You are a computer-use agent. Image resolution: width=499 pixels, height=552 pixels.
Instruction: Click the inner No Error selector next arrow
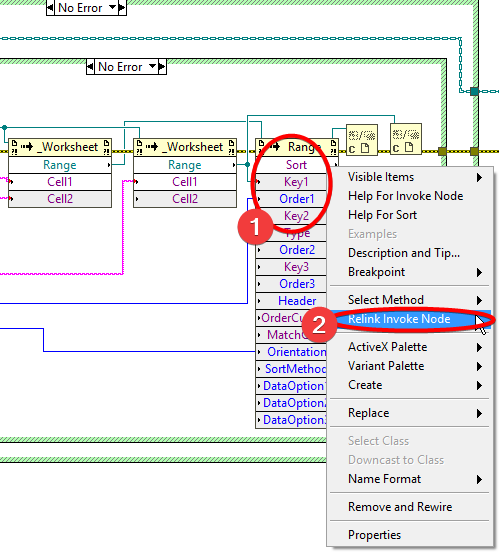pos(162,67)
